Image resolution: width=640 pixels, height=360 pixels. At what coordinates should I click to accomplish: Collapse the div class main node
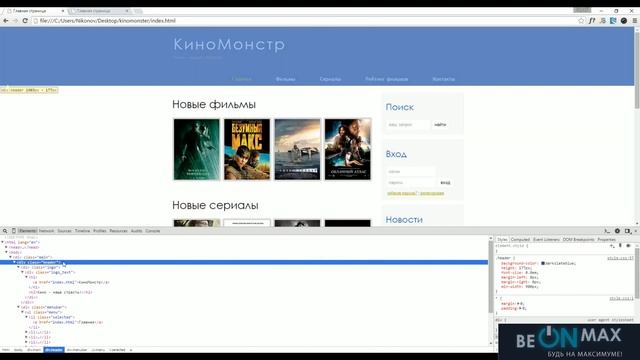coord(10,257)
